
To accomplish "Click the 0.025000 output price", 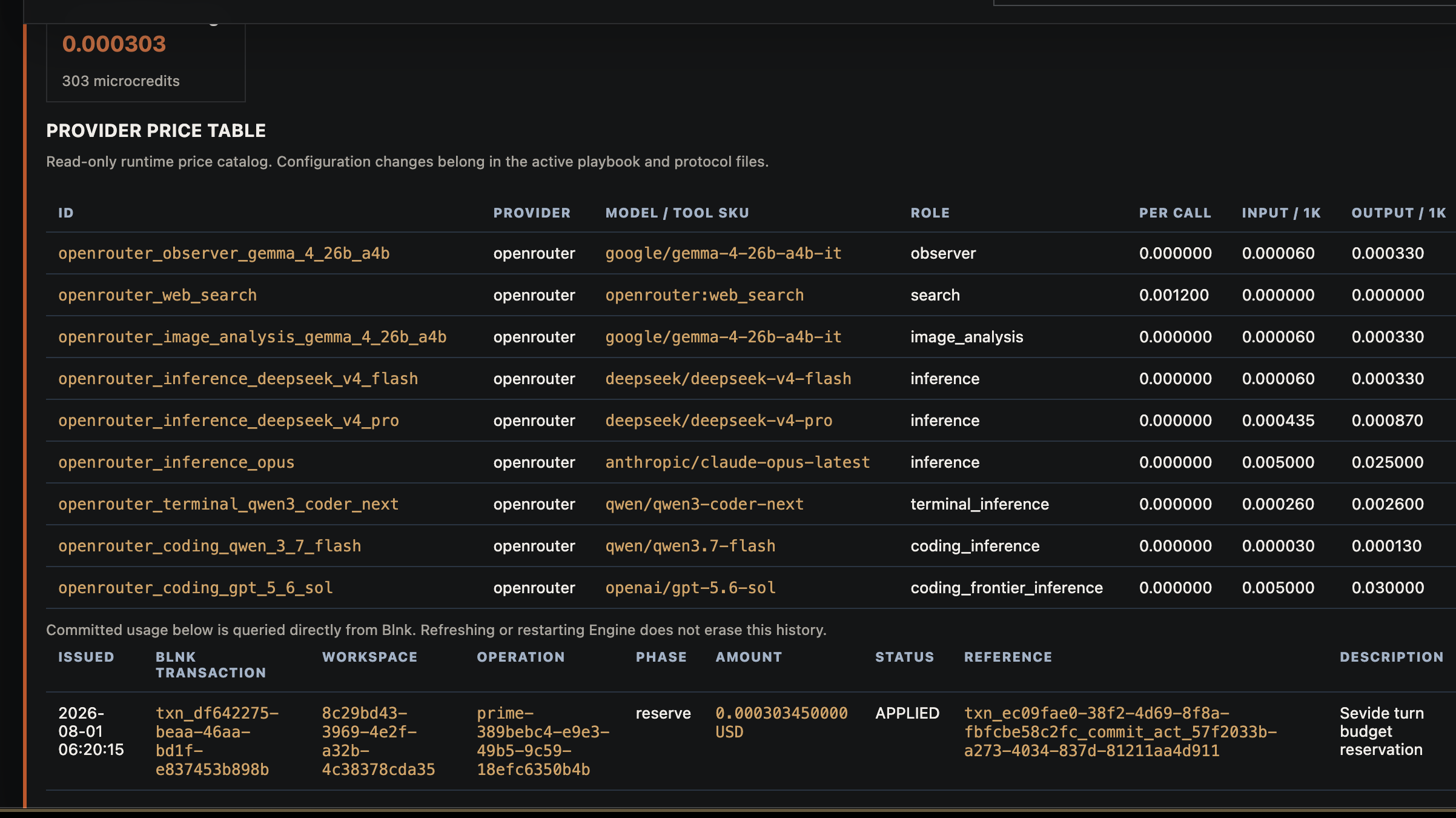I will pyautogui.click(x=1388, y=462).
